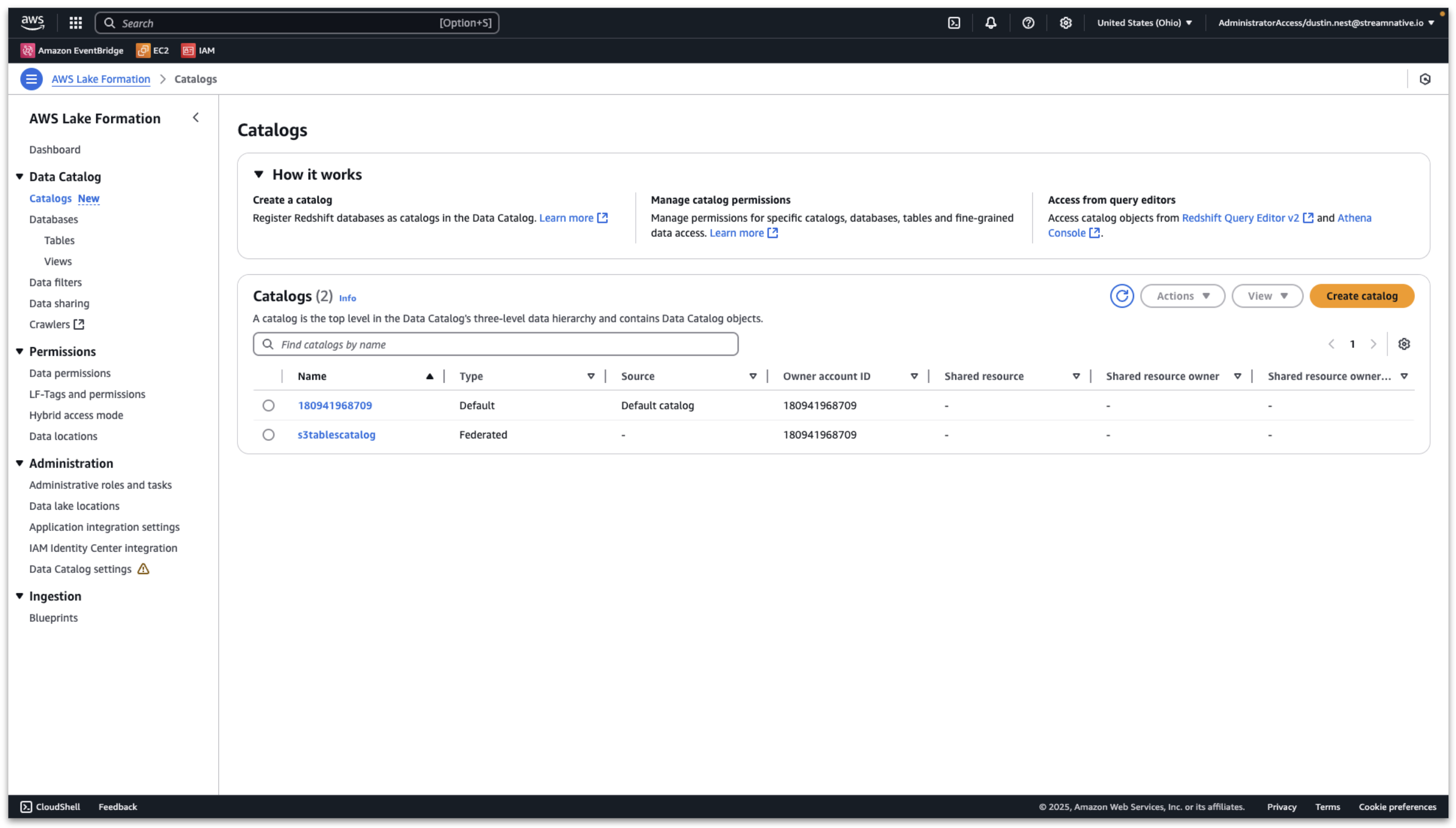
Task: Open the table preferences gear above the catalog list
Action: [x=1404, y=344]
